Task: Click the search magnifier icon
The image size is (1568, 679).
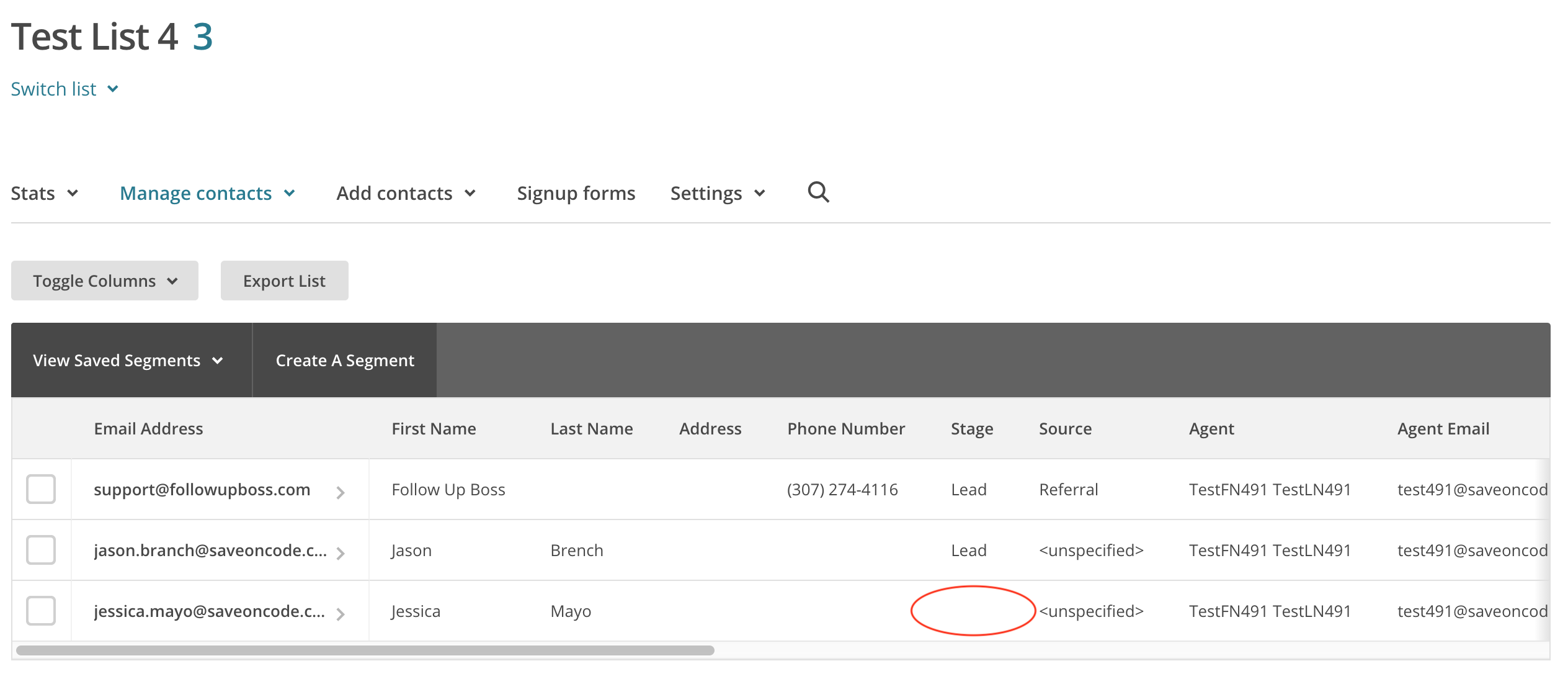Action: 817,192
